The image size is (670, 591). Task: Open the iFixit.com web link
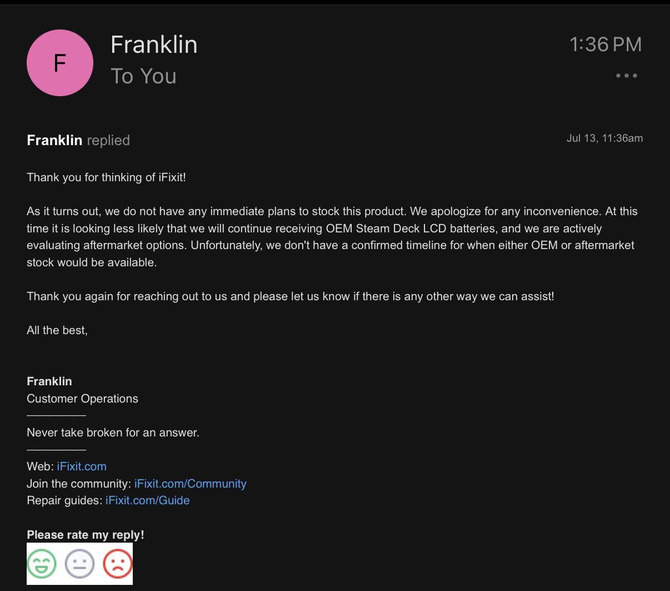point(82,466)
